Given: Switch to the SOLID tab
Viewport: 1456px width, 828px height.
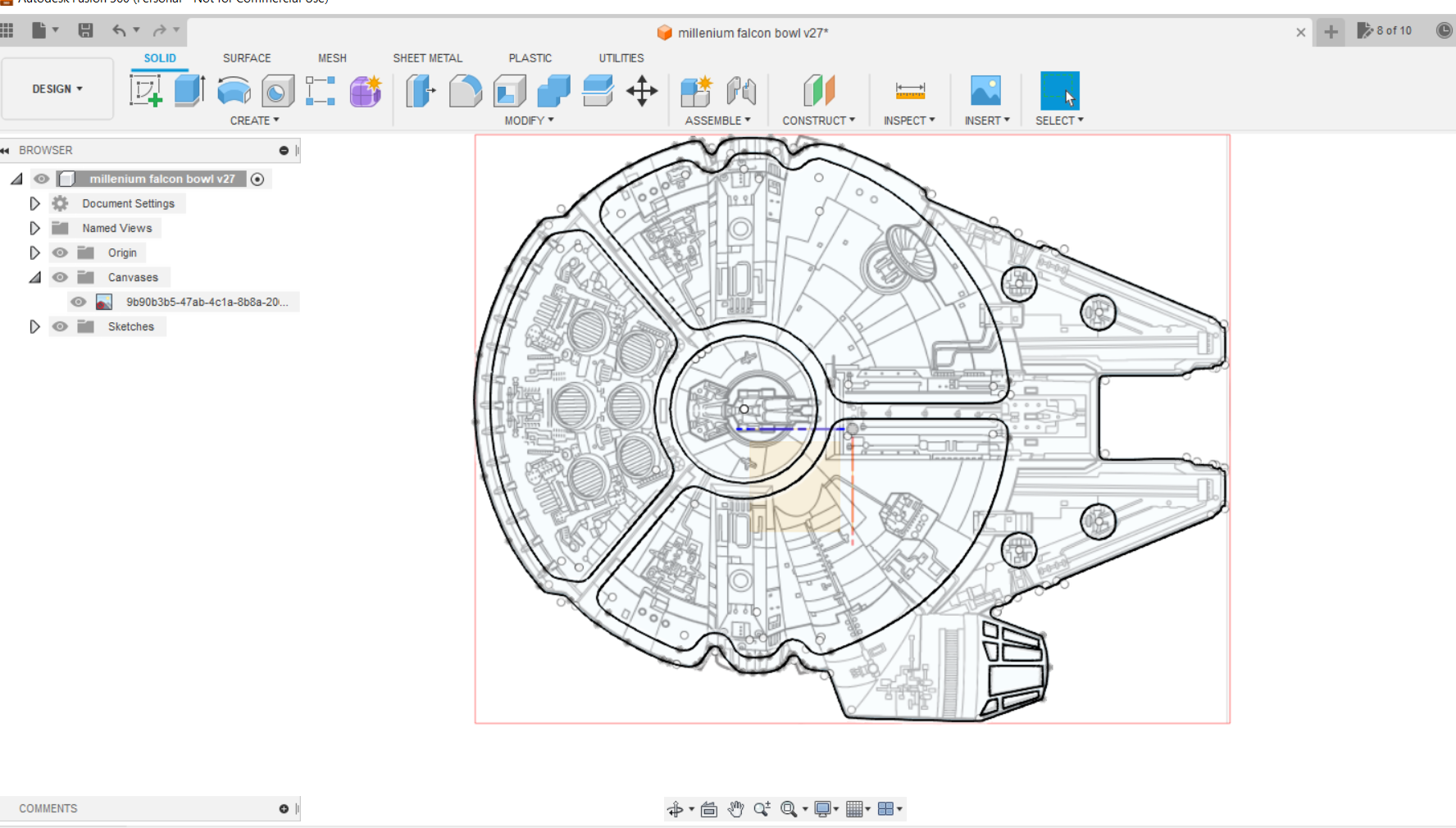Looking at the screenshot, I should (x=160, y=58).
